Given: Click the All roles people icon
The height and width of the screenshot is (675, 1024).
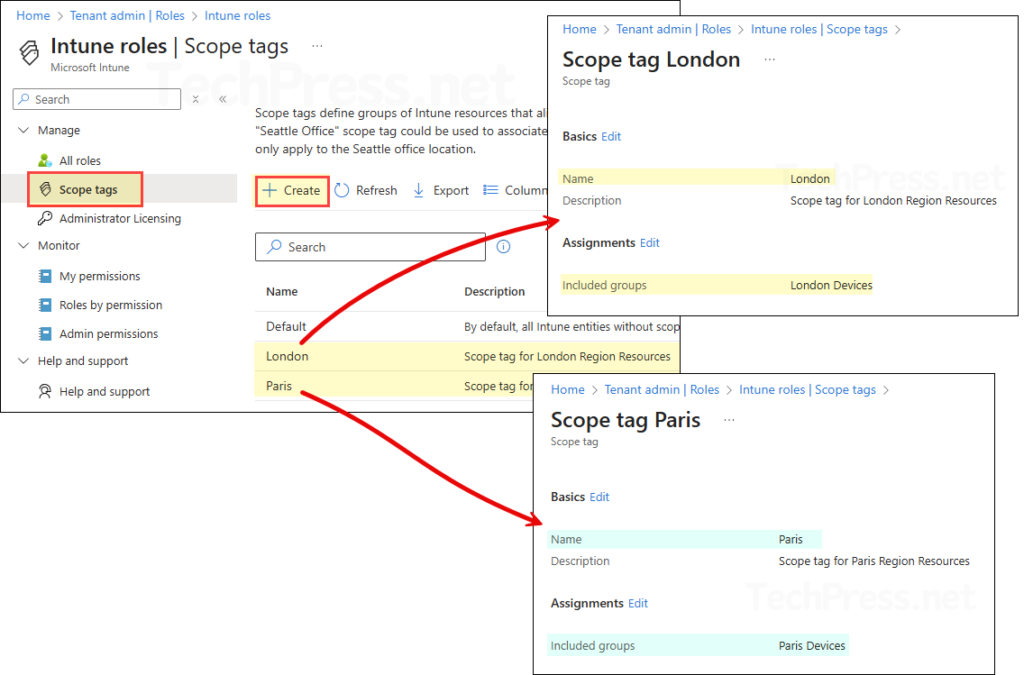Looking at the screenshot, I should pos(44,161).
